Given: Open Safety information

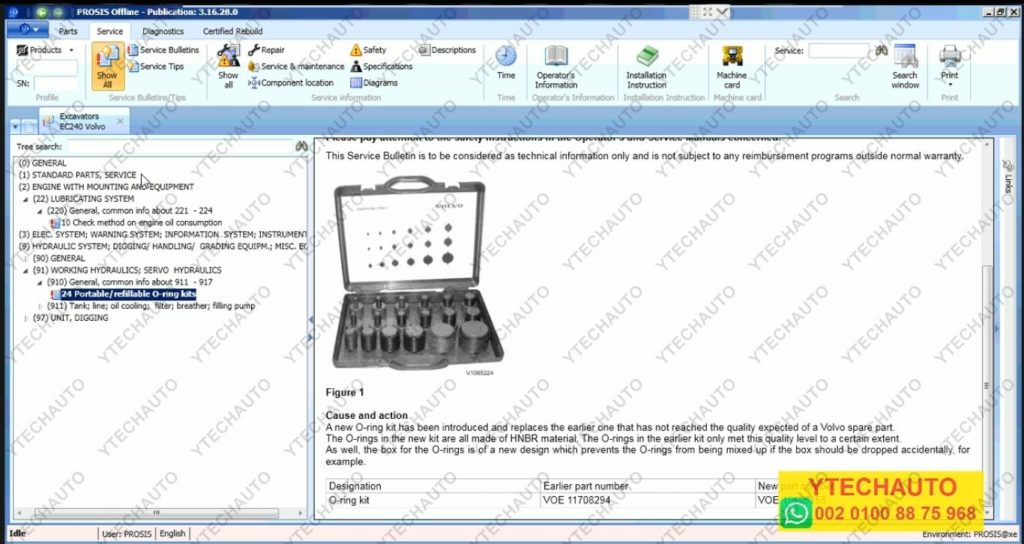Looking at the screenshot, I should click(x=368, y=50).
